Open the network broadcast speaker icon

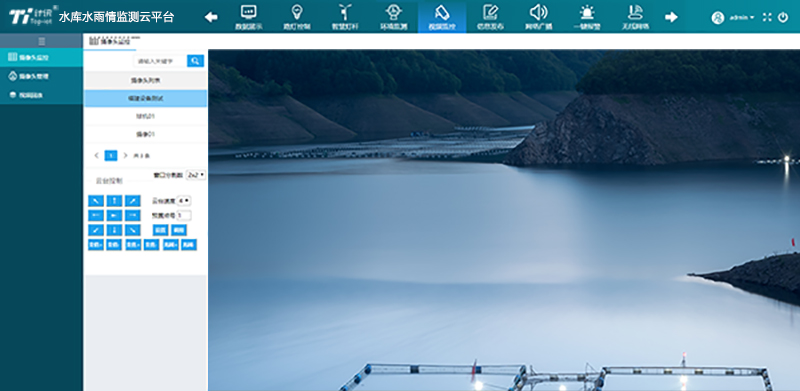click(x=538, y=17)
